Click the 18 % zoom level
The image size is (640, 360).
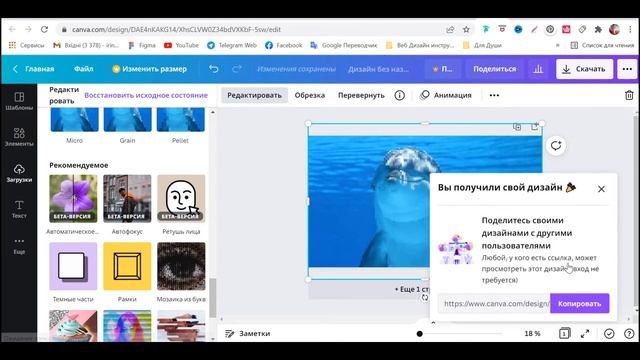[532, 333]
